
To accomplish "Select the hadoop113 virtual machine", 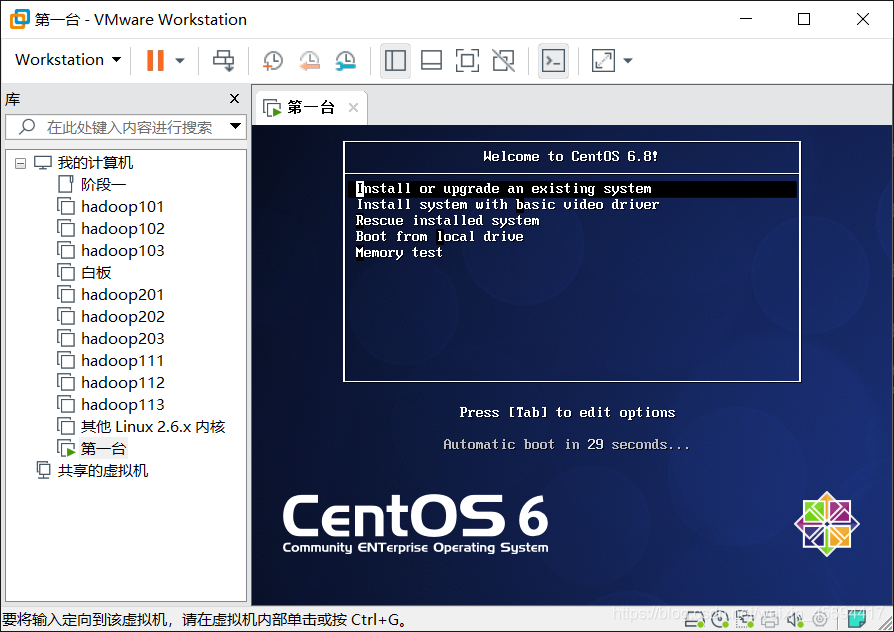I will click(123, 404).
